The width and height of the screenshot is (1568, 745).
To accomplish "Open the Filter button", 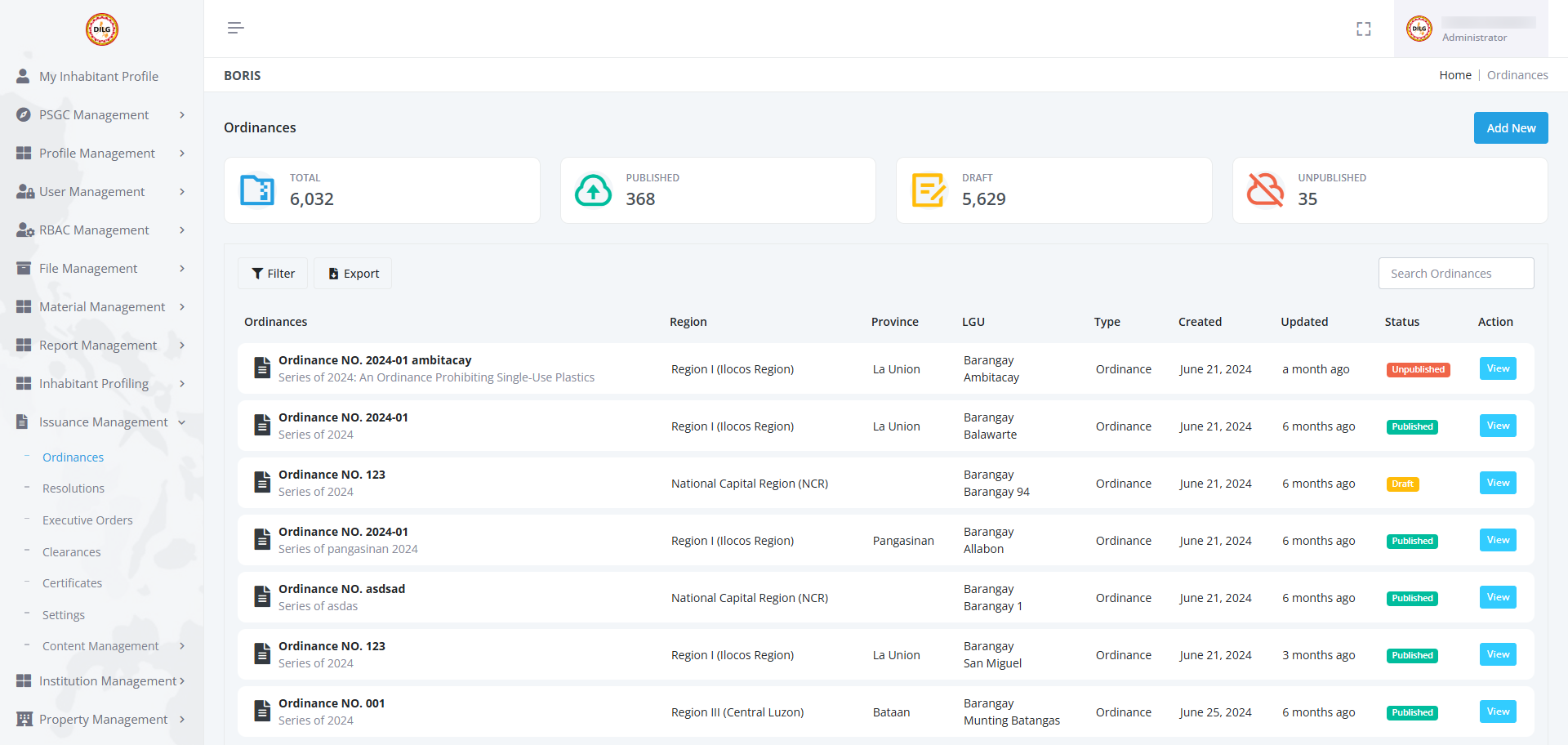I will [x=273, y=273].
